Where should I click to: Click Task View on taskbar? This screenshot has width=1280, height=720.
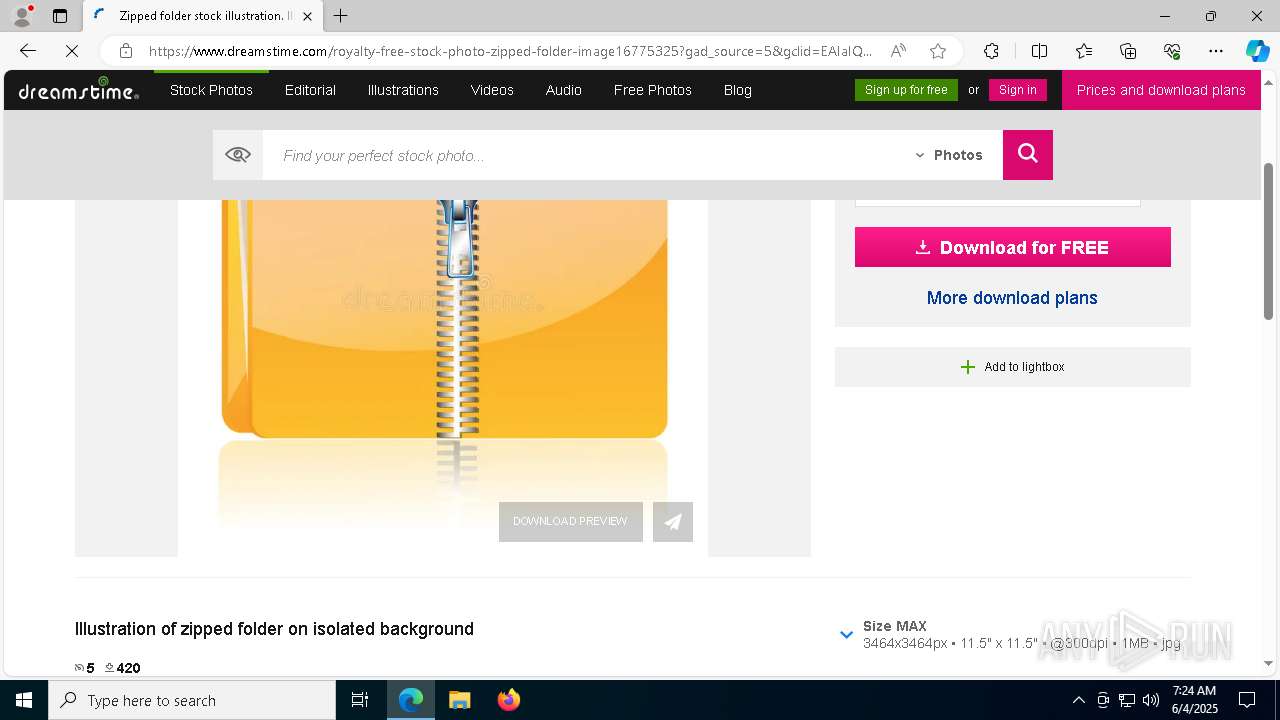point(360,700)
